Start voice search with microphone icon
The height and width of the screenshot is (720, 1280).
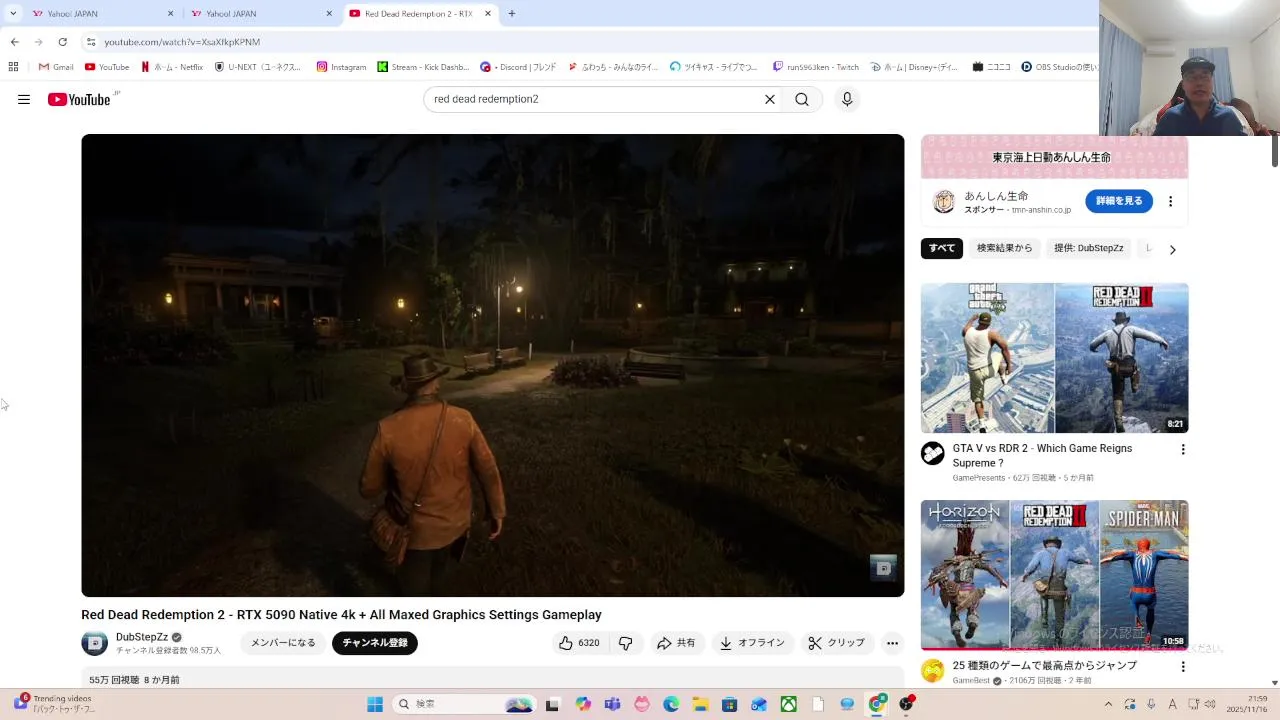pos(847,99)
